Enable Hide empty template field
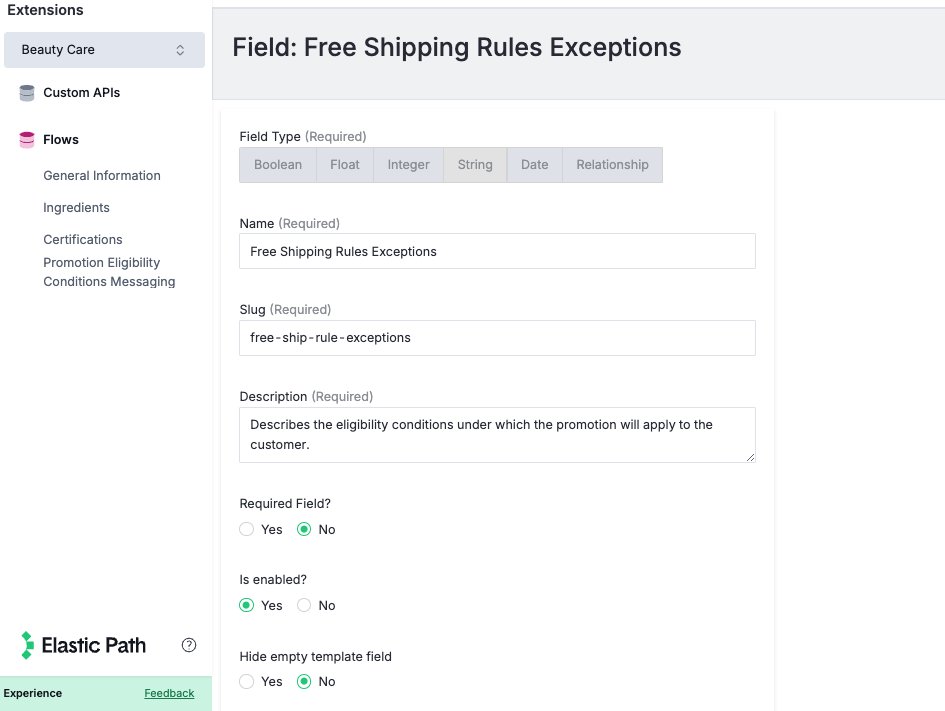 pos(246,681)
